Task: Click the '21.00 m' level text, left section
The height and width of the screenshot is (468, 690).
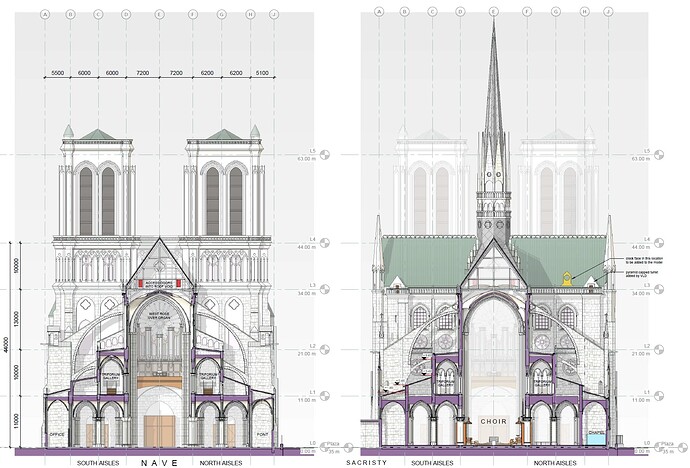Action: (x=307, y=354)
